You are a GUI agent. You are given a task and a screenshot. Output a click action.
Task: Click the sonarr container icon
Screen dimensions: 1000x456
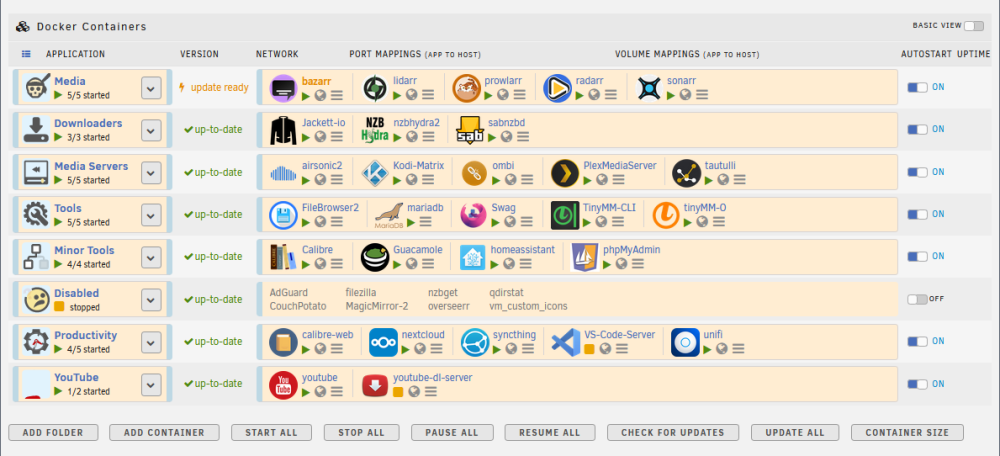(x=649, y=88)
